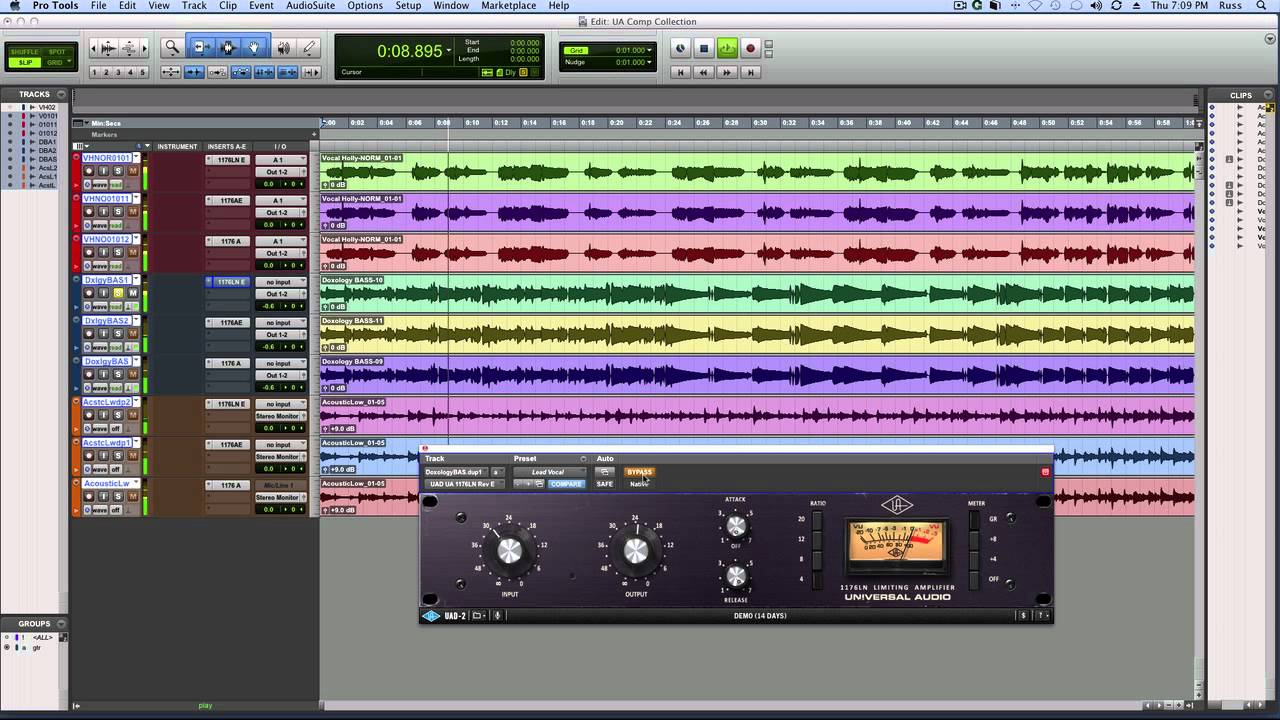
Task: Click the Rewind transport button
Action: tap(704, 72)
